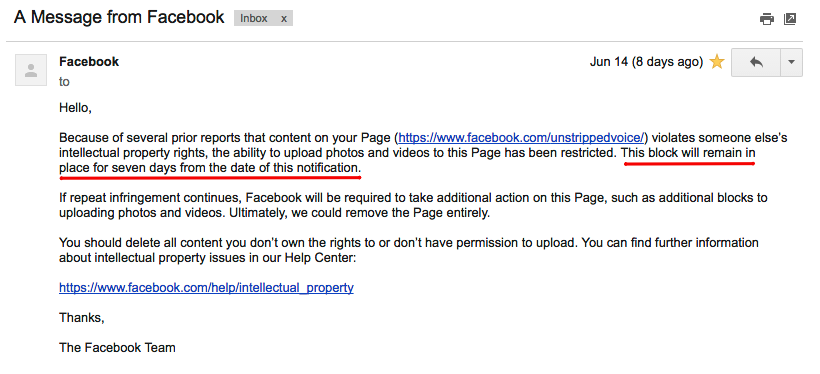This screenshot has width=820, height=374.
Task: Click the 'Hello,' greeting line
Action: pyautogui.click(x=75, y=108)
